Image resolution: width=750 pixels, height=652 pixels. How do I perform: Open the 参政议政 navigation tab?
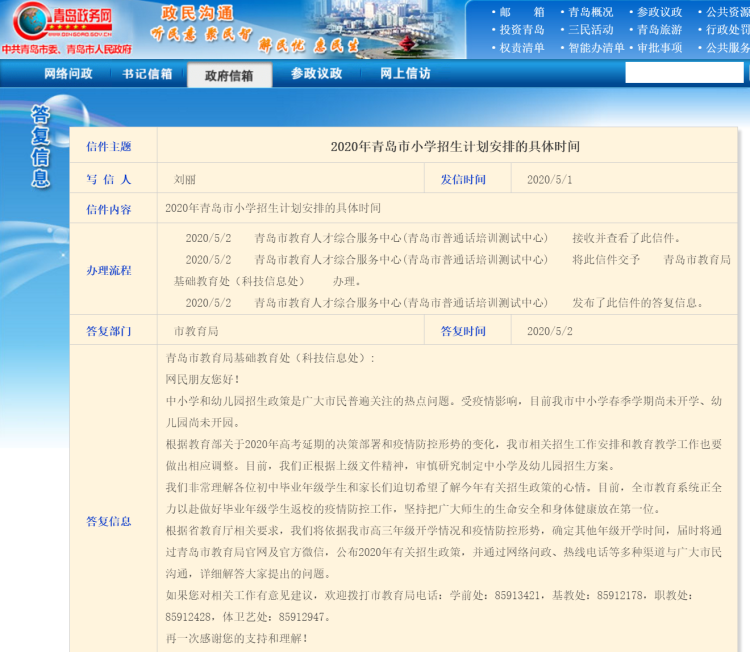[316, 73]
